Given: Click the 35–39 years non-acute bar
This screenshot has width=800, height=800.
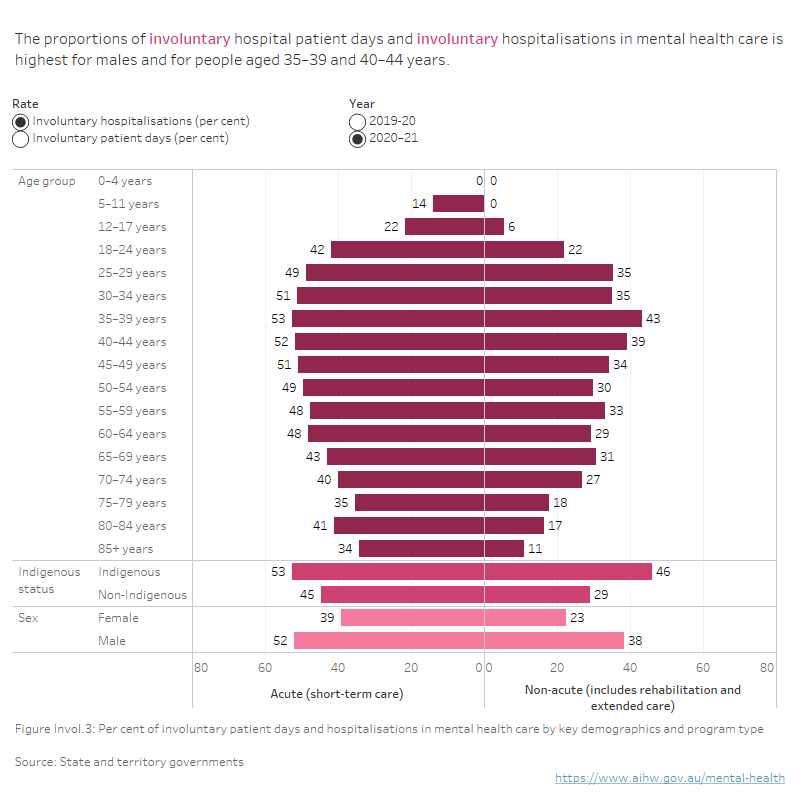Looking at the screenshot, I should click(563, 319).
